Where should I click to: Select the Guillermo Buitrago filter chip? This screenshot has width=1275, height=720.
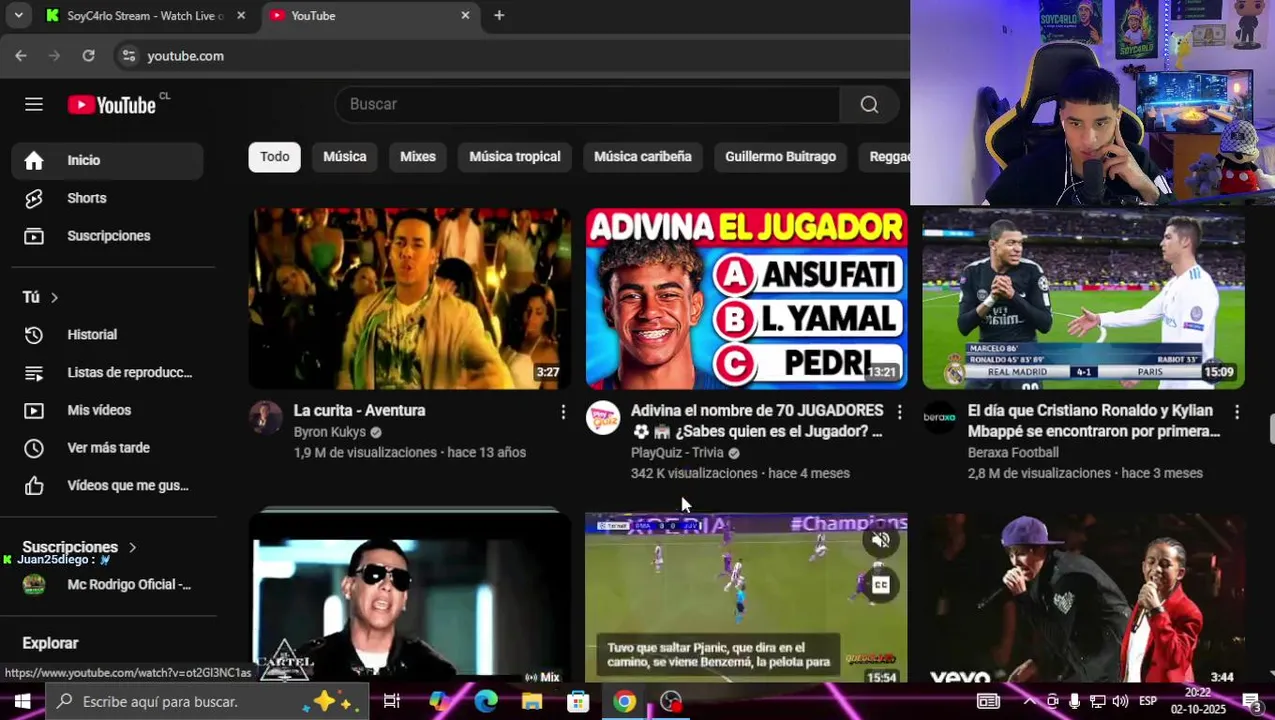click(781, 157)
